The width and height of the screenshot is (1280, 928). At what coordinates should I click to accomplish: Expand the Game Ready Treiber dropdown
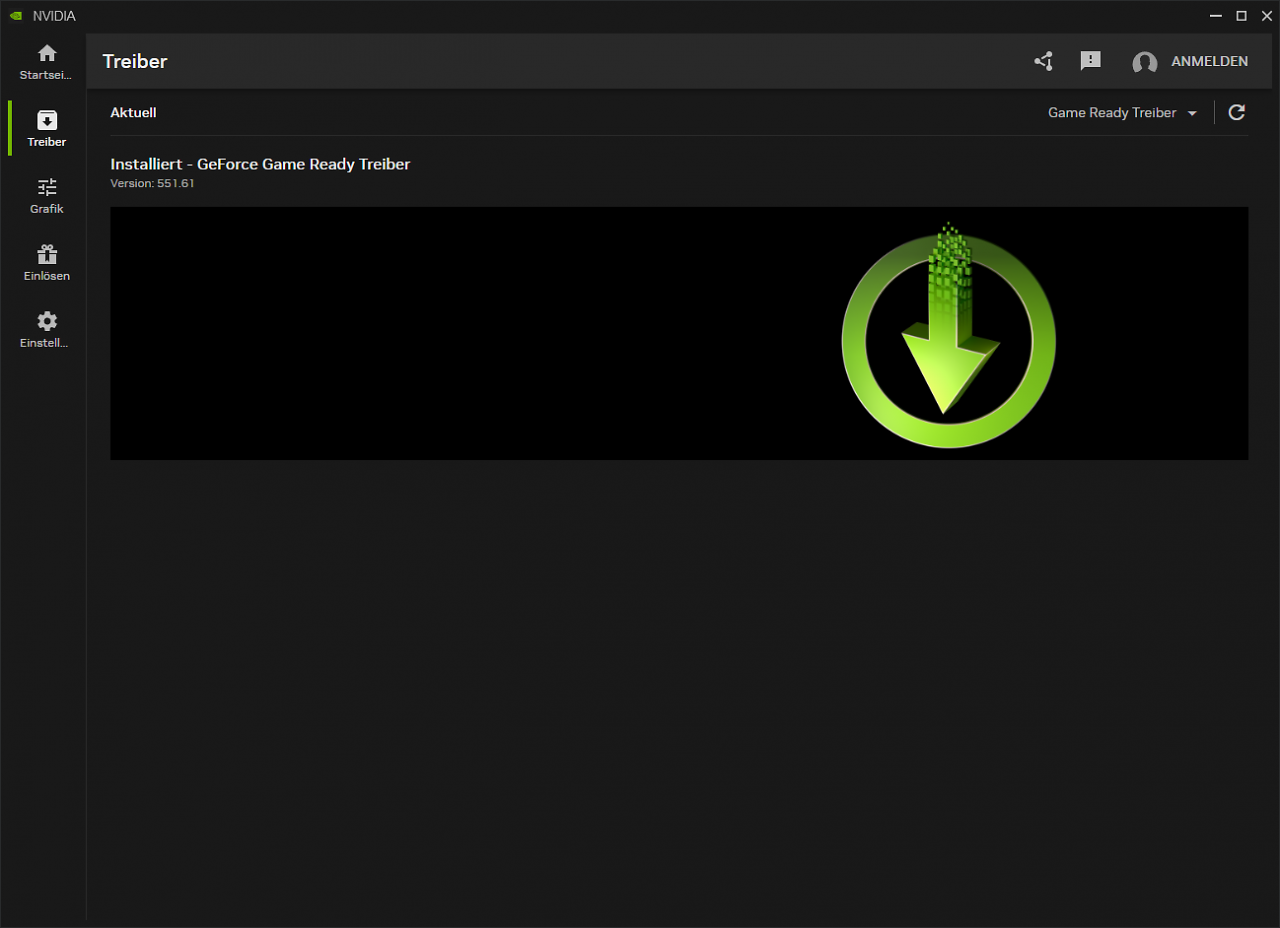pos(1122,113)
